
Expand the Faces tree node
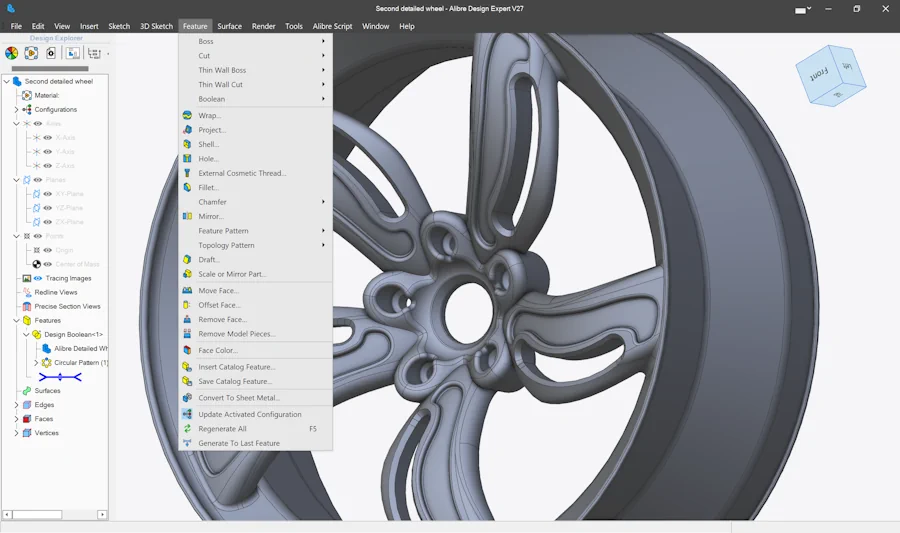coord(16,419)
